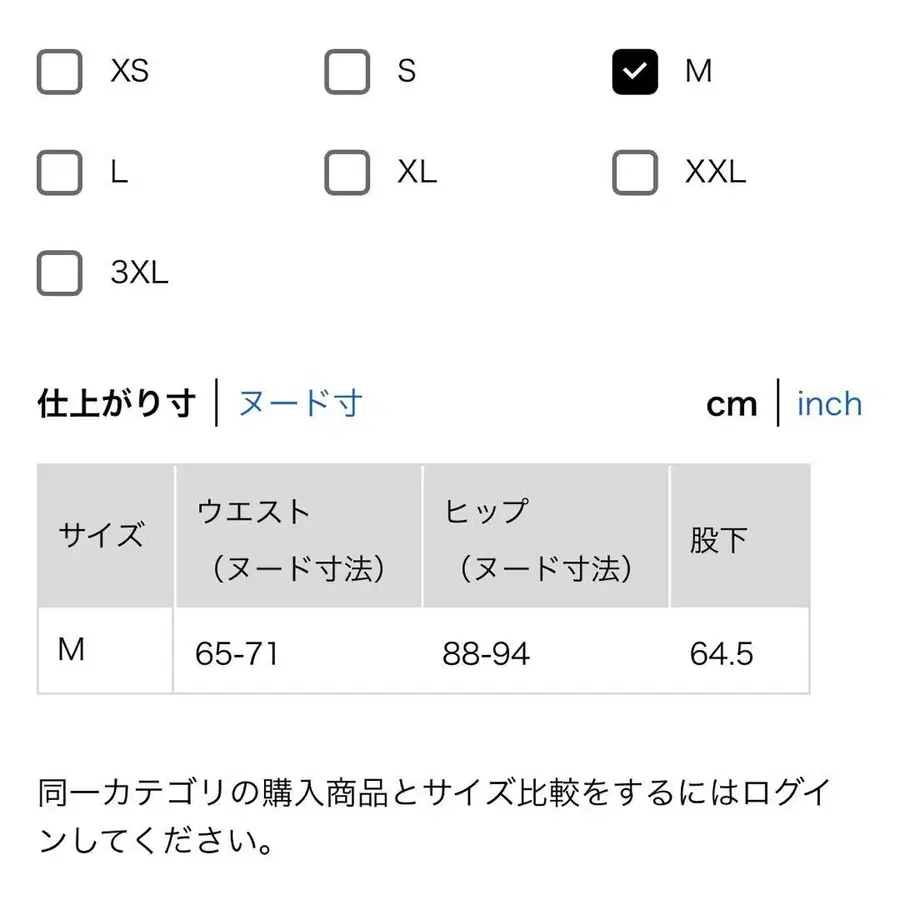
Task: Enable the XL size checkbox
Action: (347, 172)
